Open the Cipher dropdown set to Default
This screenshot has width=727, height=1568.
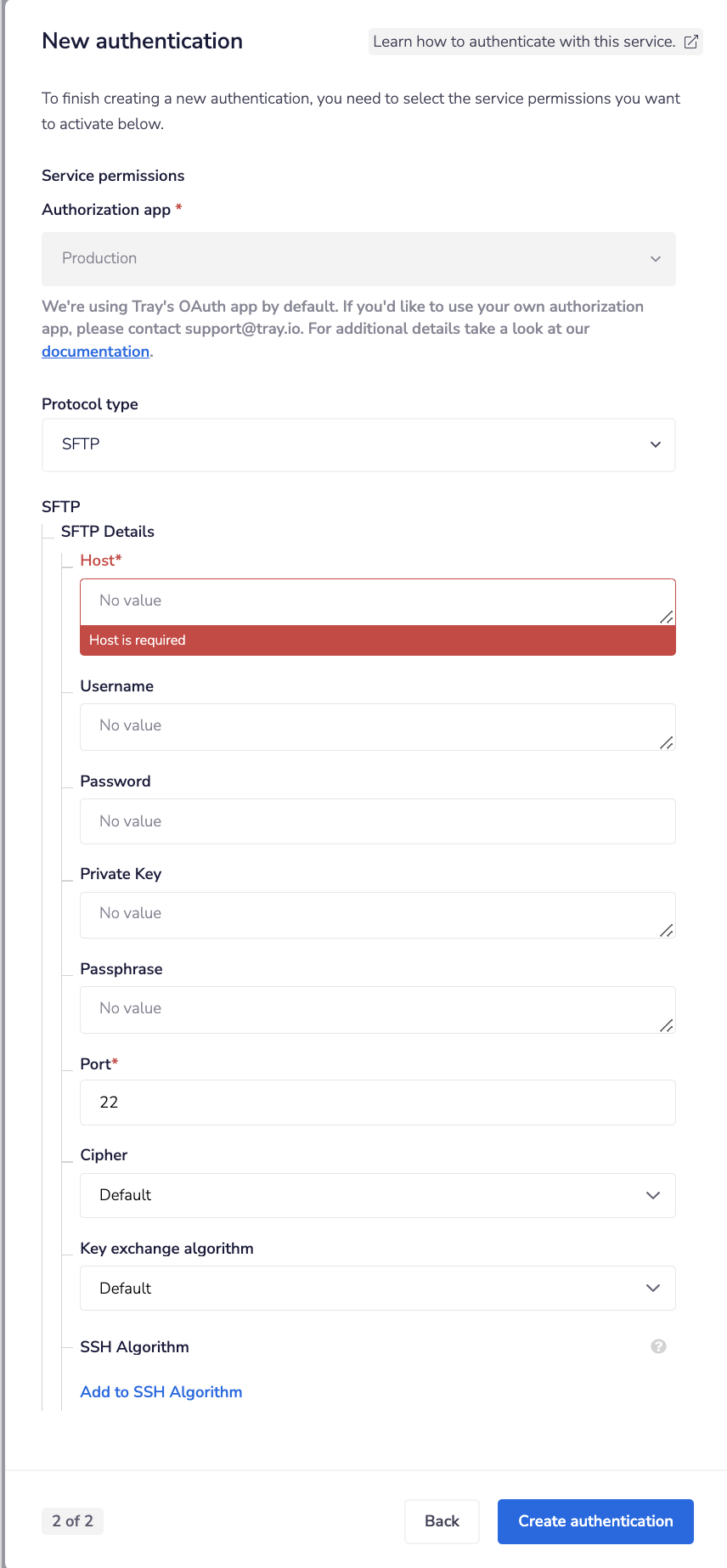[377, 1195]
